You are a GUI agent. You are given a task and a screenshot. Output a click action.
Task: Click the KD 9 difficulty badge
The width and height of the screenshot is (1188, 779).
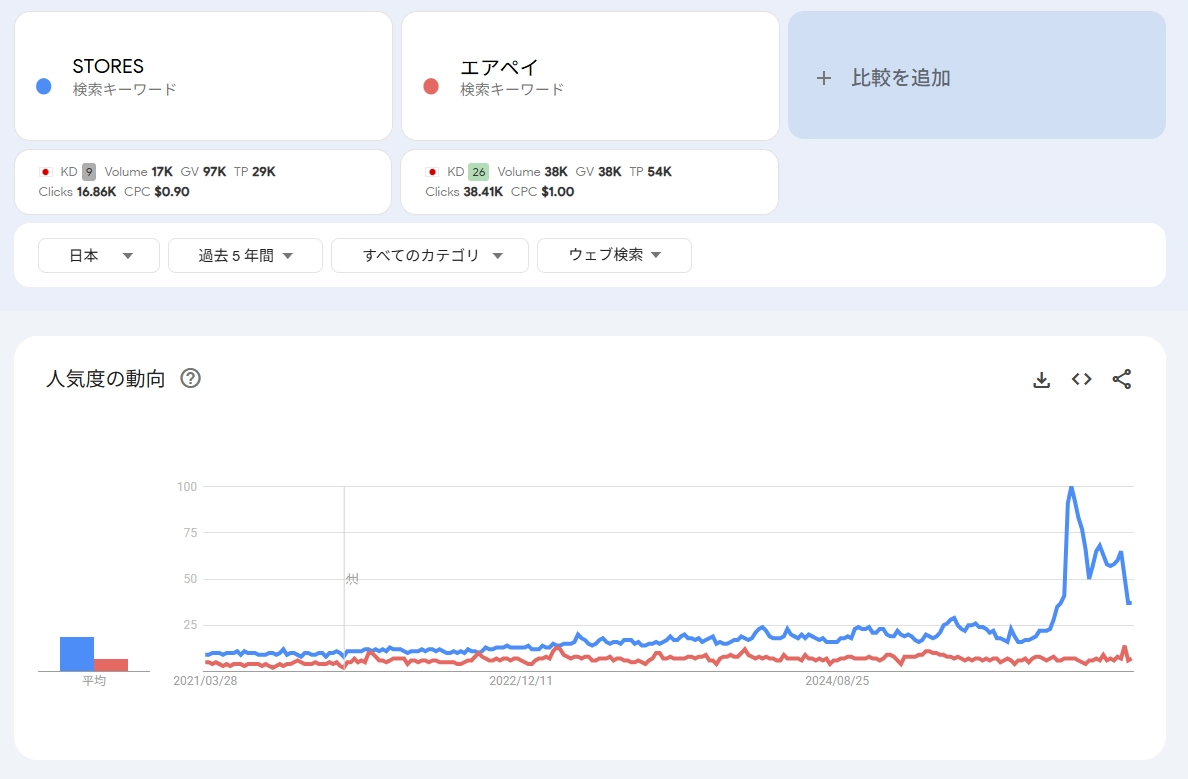[x=89, y=172]
